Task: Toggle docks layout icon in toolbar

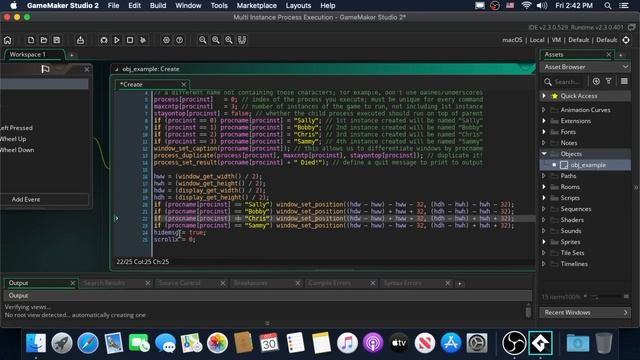Action: pos(242,40)
